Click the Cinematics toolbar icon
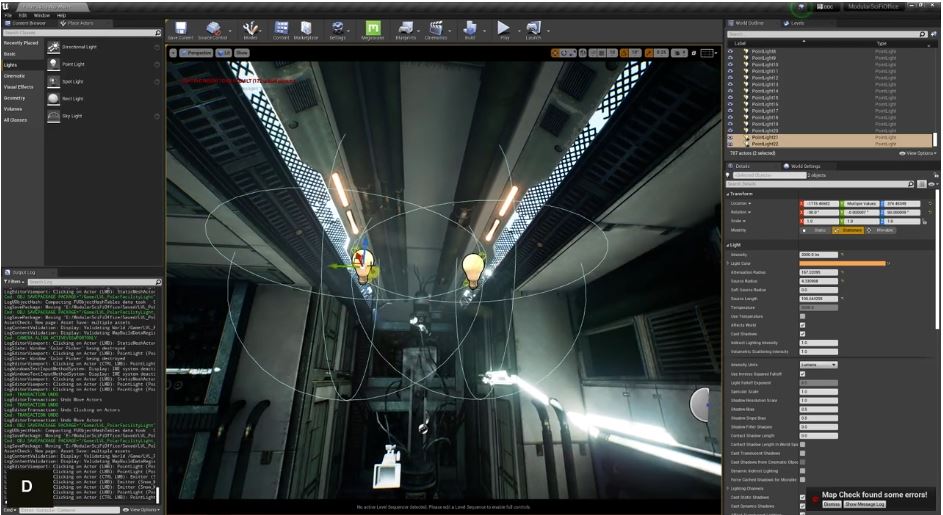Image resolution: width=943 pixels, height=515 pixels. point(436,29)
